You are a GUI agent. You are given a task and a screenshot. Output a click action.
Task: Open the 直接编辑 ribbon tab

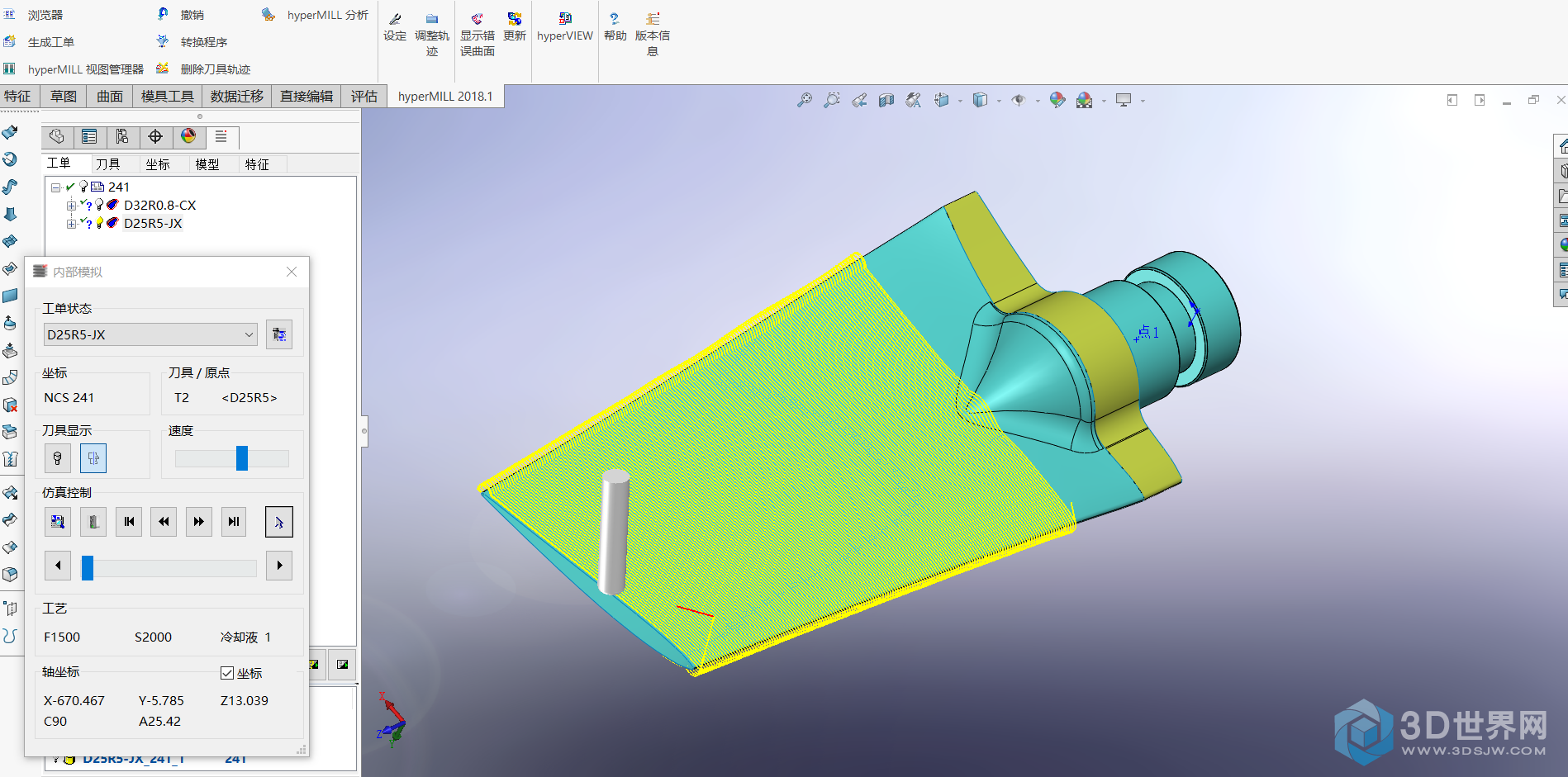coord(306,97)
